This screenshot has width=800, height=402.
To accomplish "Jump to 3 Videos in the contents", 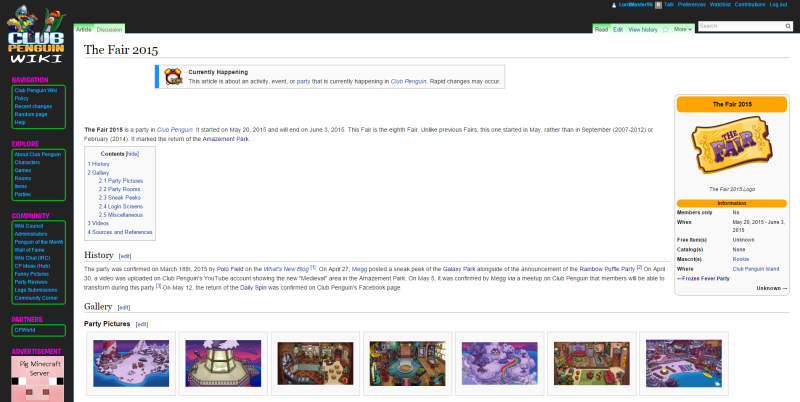I will coord(98,223).
